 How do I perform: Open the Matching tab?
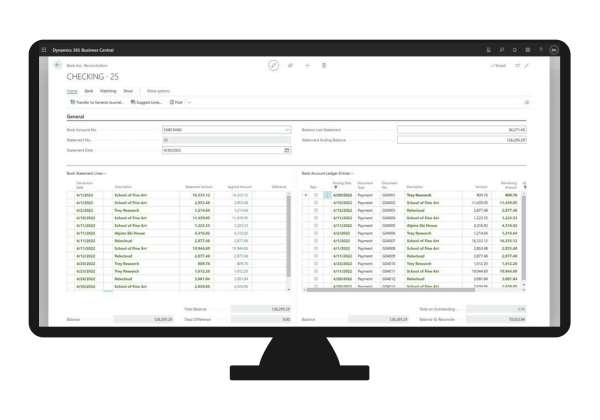tap(108, 91)
